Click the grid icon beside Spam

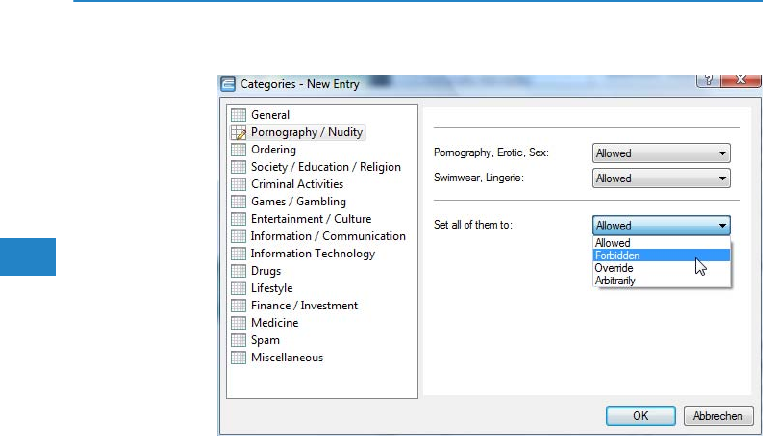(x=238, y=340)
